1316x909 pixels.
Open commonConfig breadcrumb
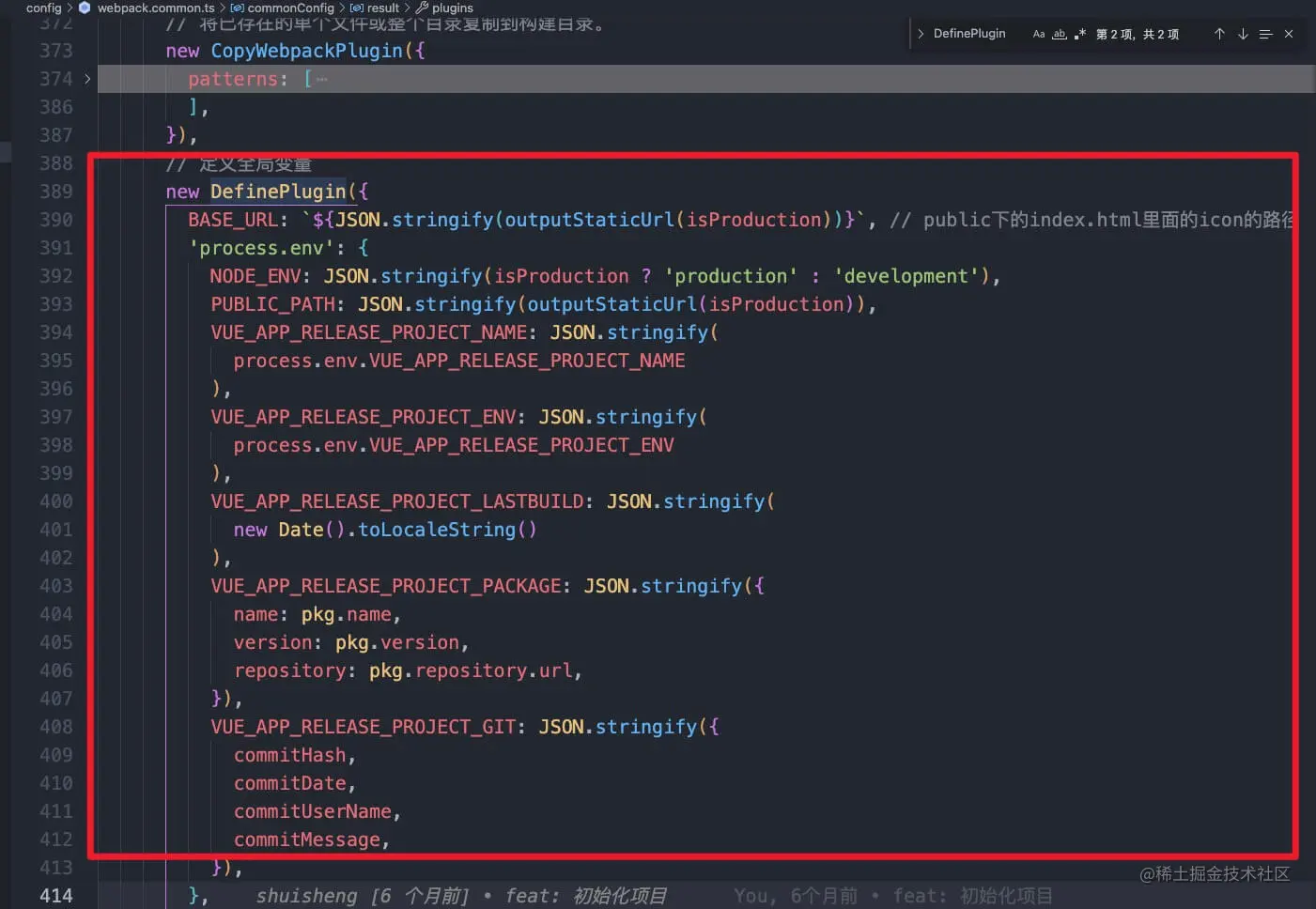[x=290, y=8]
